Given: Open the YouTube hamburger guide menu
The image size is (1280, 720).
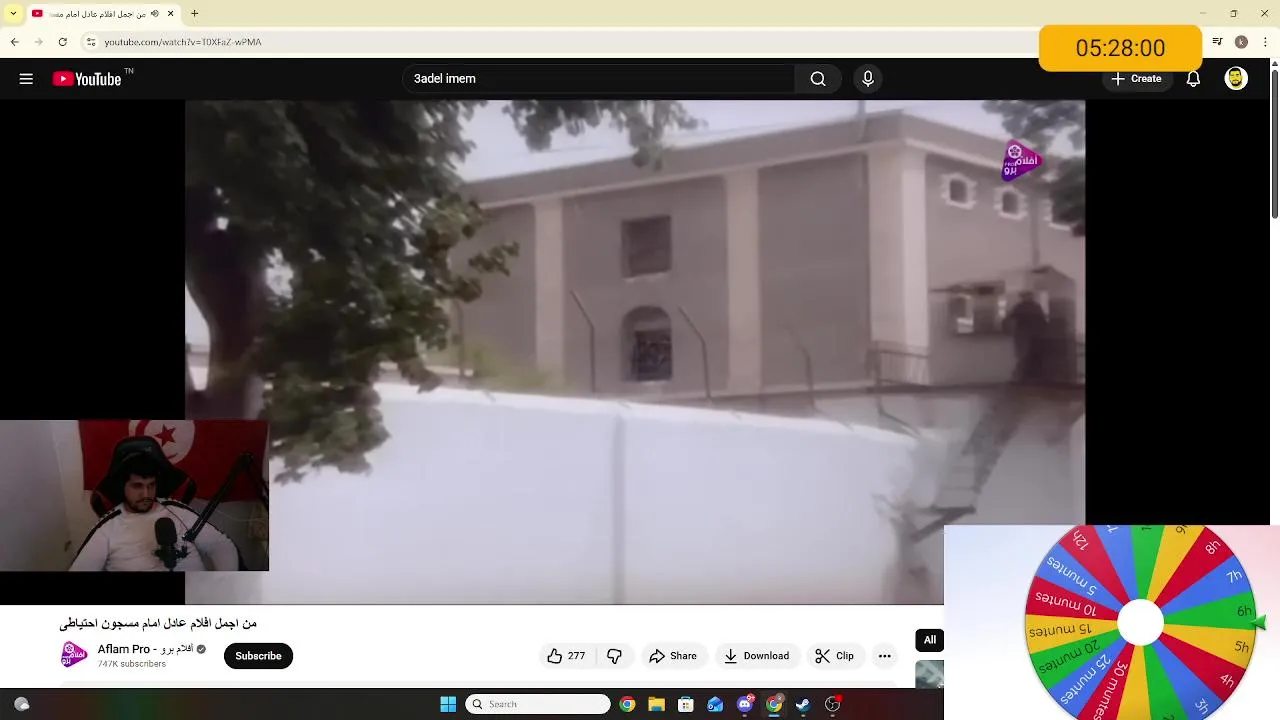Looking at the screenshot, I should [x=26, y=79].
